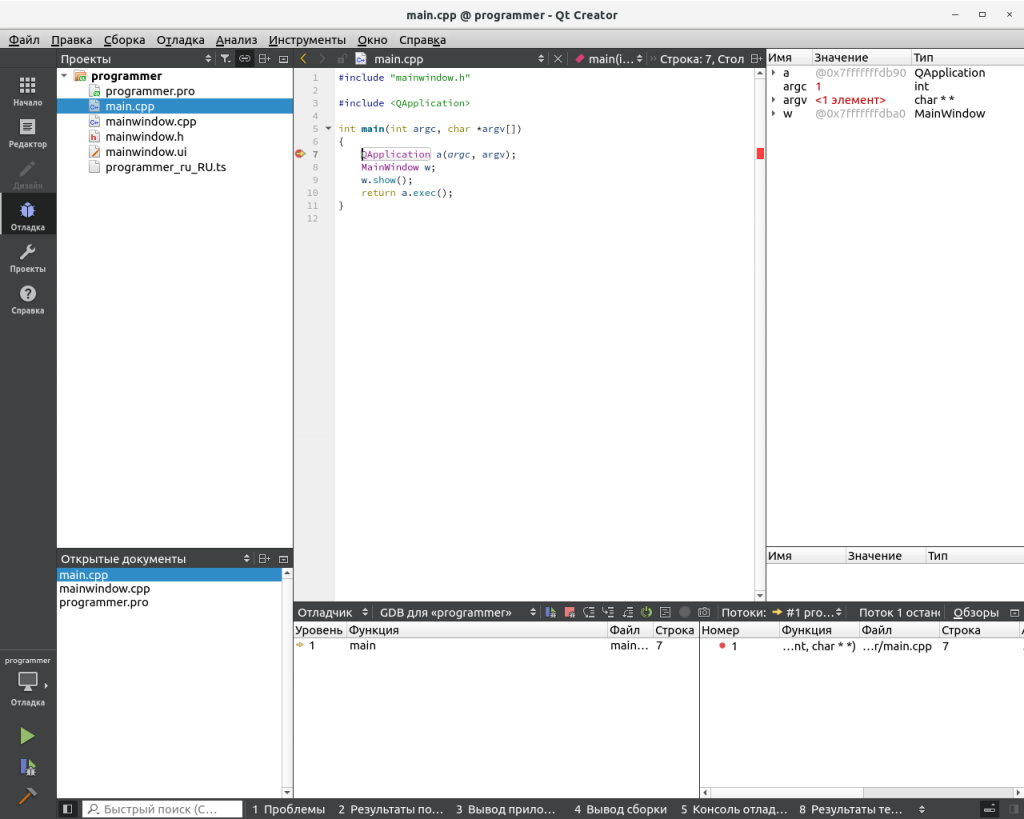Show the 1 Проблемы output pane
1024x819 pixels.
[x=289, y=809]
